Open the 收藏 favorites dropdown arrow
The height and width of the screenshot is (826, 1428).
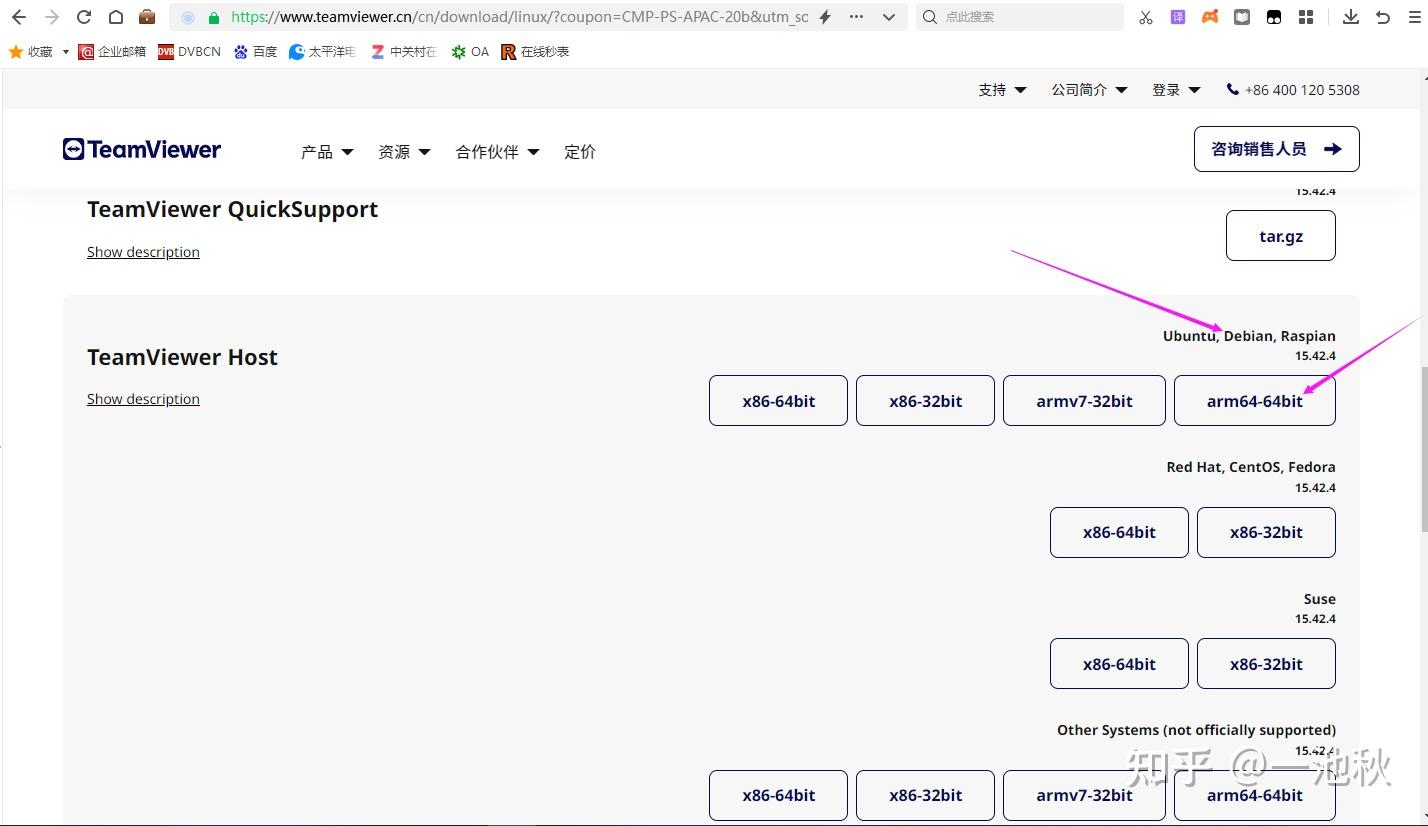tap(64, 51)
